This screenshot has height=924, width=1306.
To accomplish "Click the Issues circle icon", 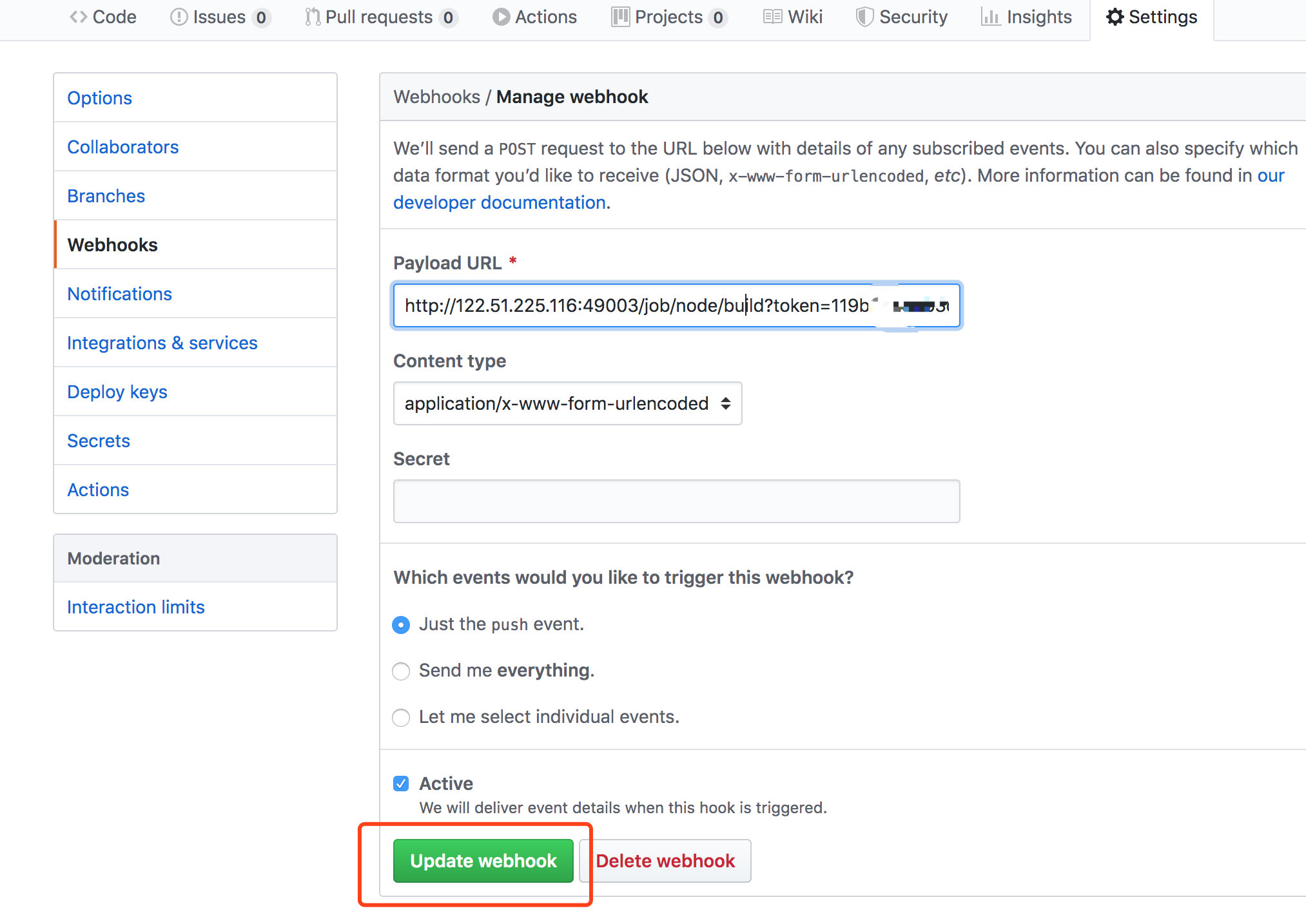I will click(x=179, y=17).
